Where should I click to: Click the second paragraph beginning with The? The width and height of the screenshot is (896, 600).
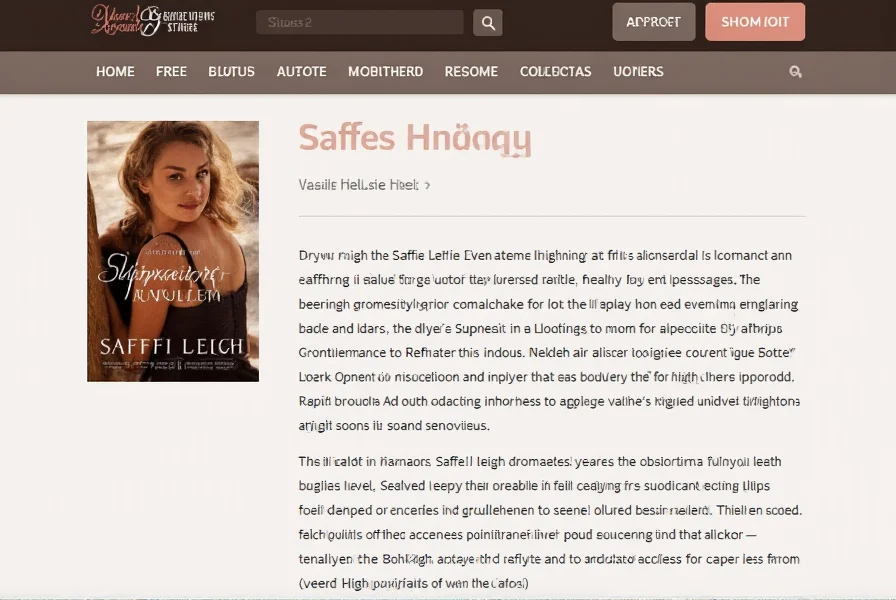click(550, 522)
